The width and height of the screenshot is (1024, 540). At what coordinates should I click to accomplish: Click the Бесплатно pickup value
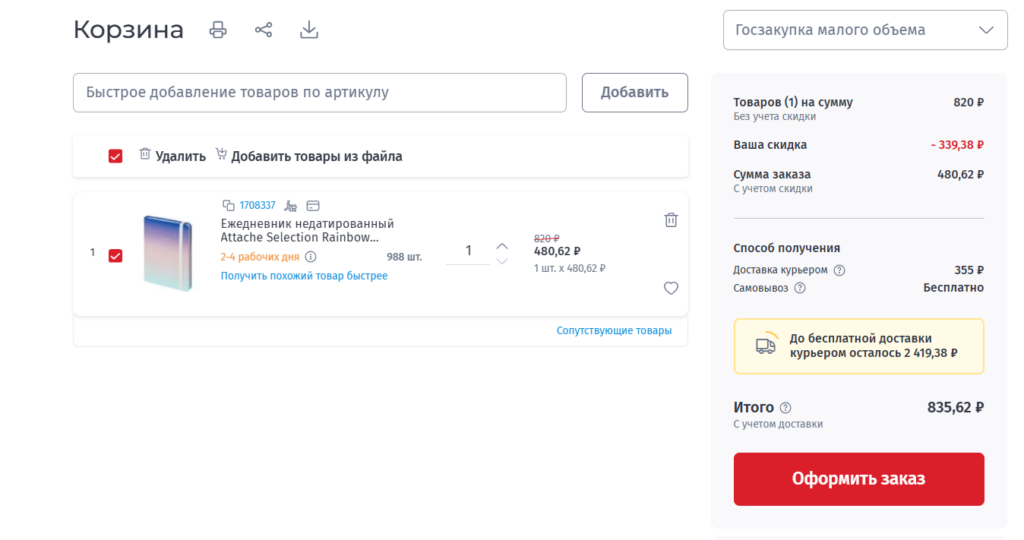pyautogui.click(x=953, y=288)
